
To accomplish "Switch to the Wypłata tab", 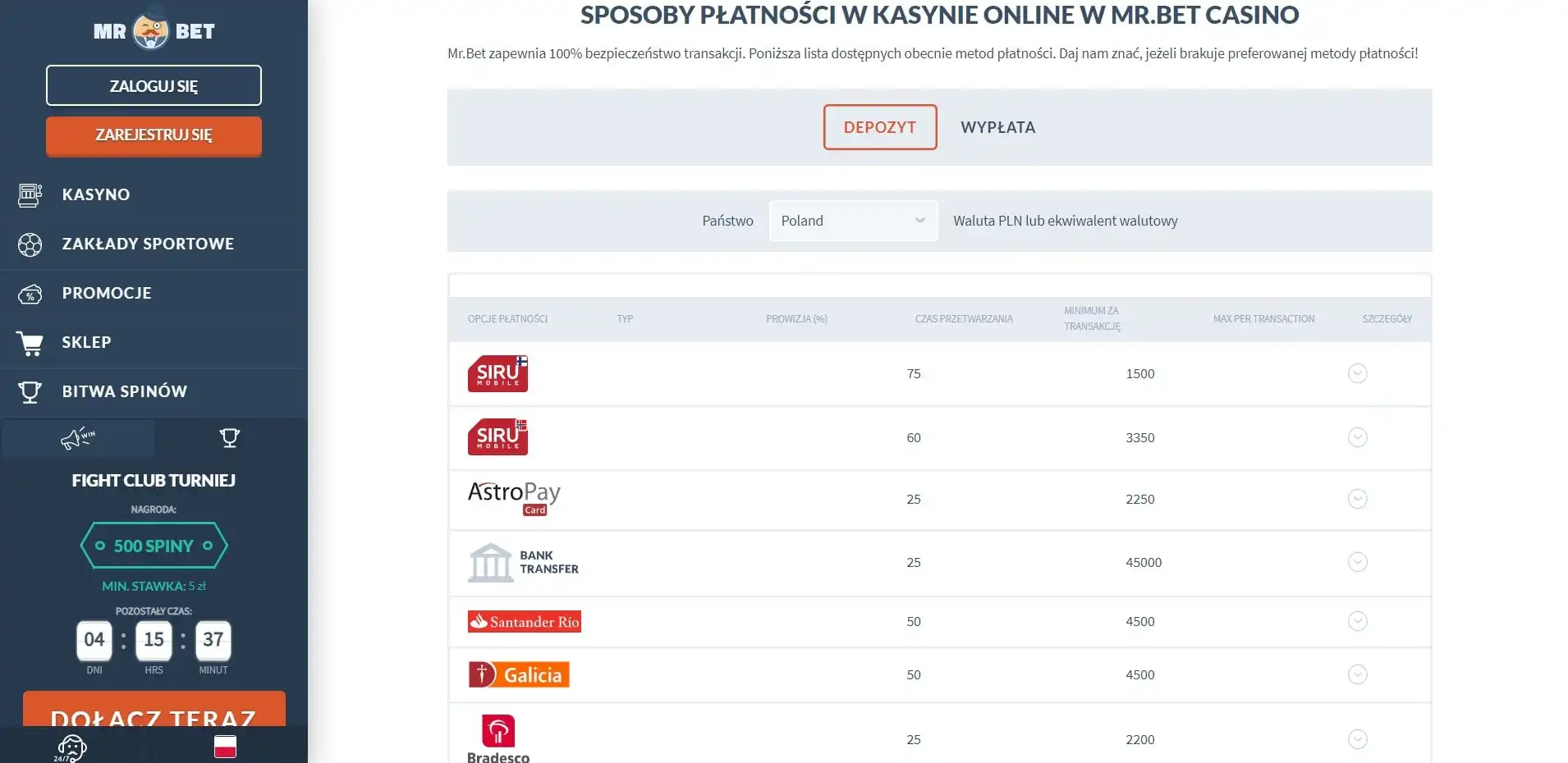I will [997, 127].
